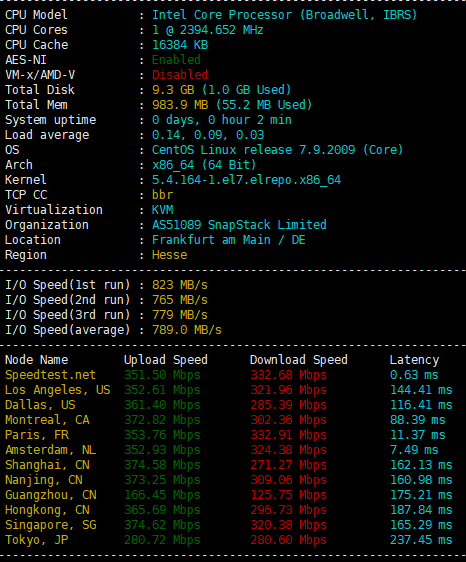Click the 'Nanjing, CN' node name

(x=43, y=480)
